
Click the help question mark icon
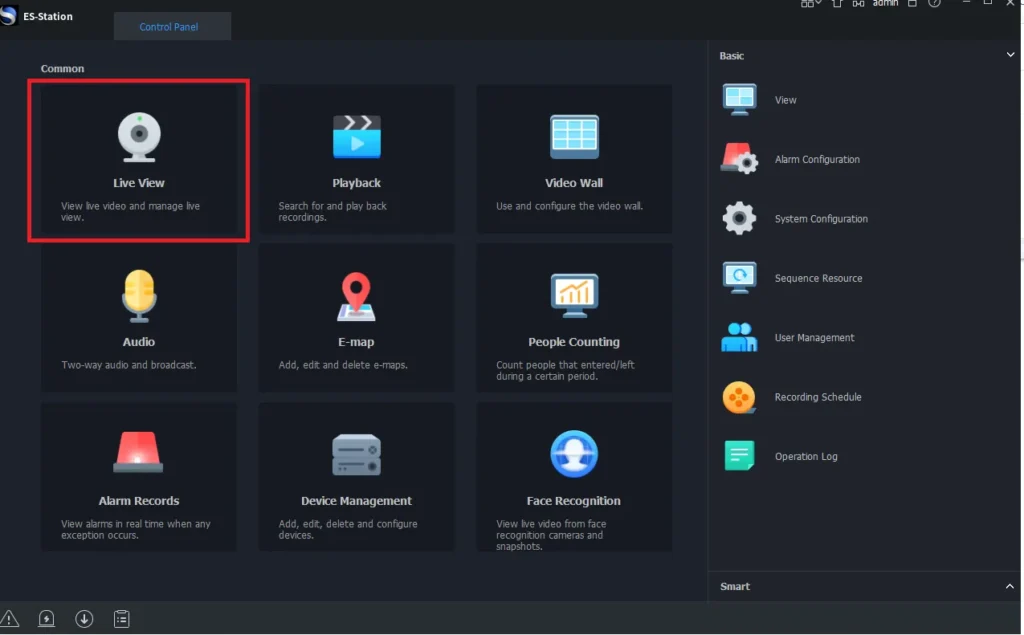click(933, 4)
